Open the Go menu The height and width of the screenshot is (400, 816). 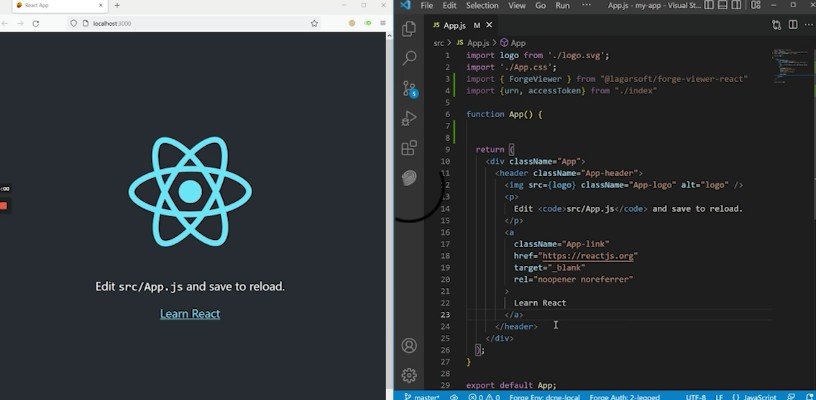point(541,5)
